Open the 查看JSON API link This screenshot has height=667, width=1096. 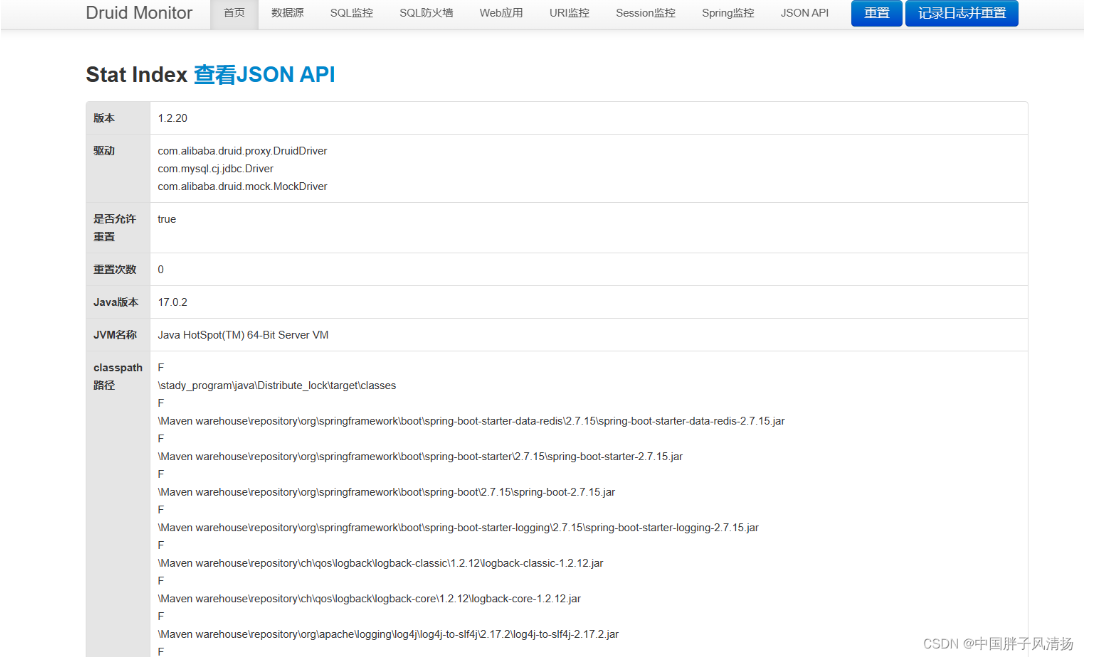coord(264,74)
